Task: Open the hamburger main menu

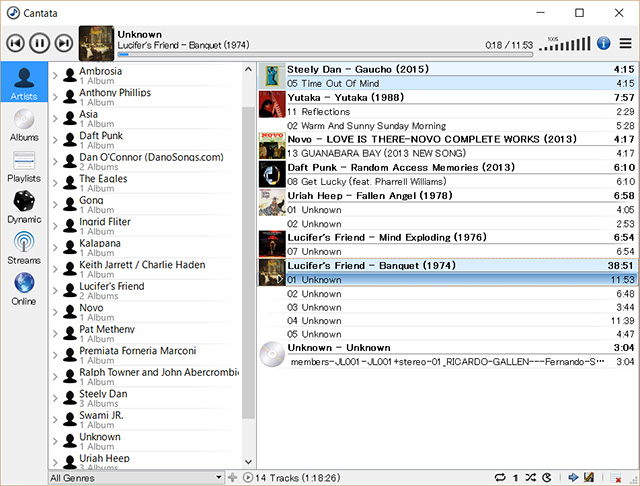Action: coord(626,43)
